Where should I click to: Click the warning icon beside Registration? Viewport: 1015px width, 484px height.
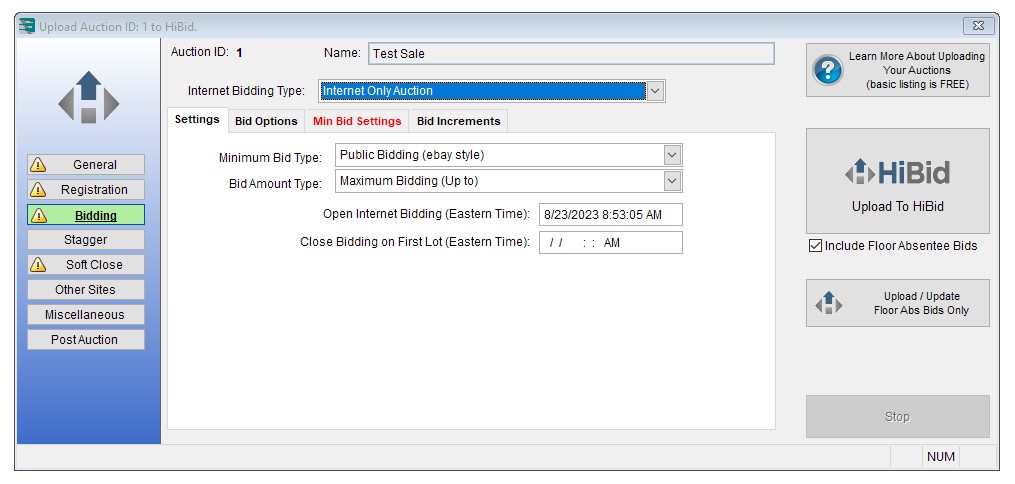point(38,190)
